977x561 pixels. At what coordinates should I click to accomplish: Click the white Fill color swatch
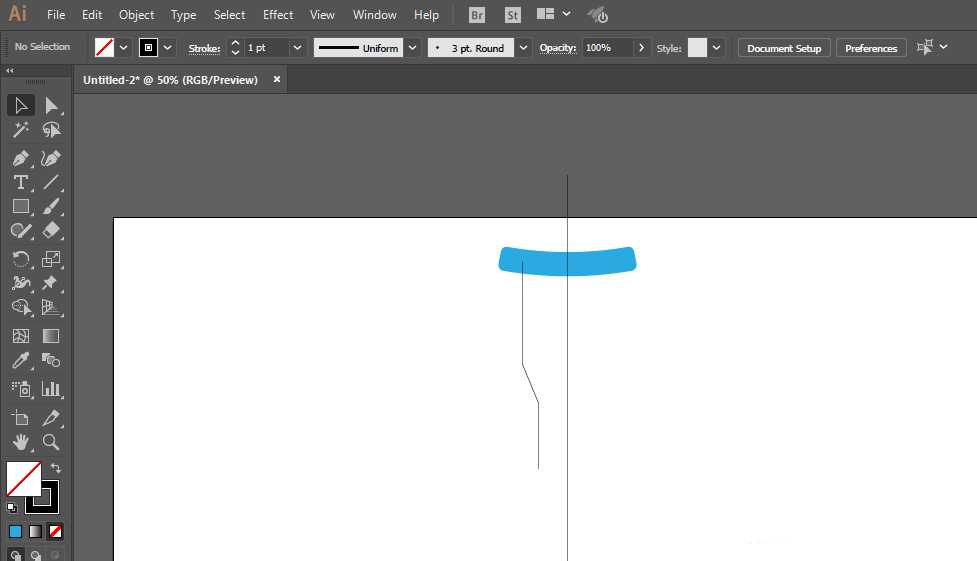pos(22,478)
